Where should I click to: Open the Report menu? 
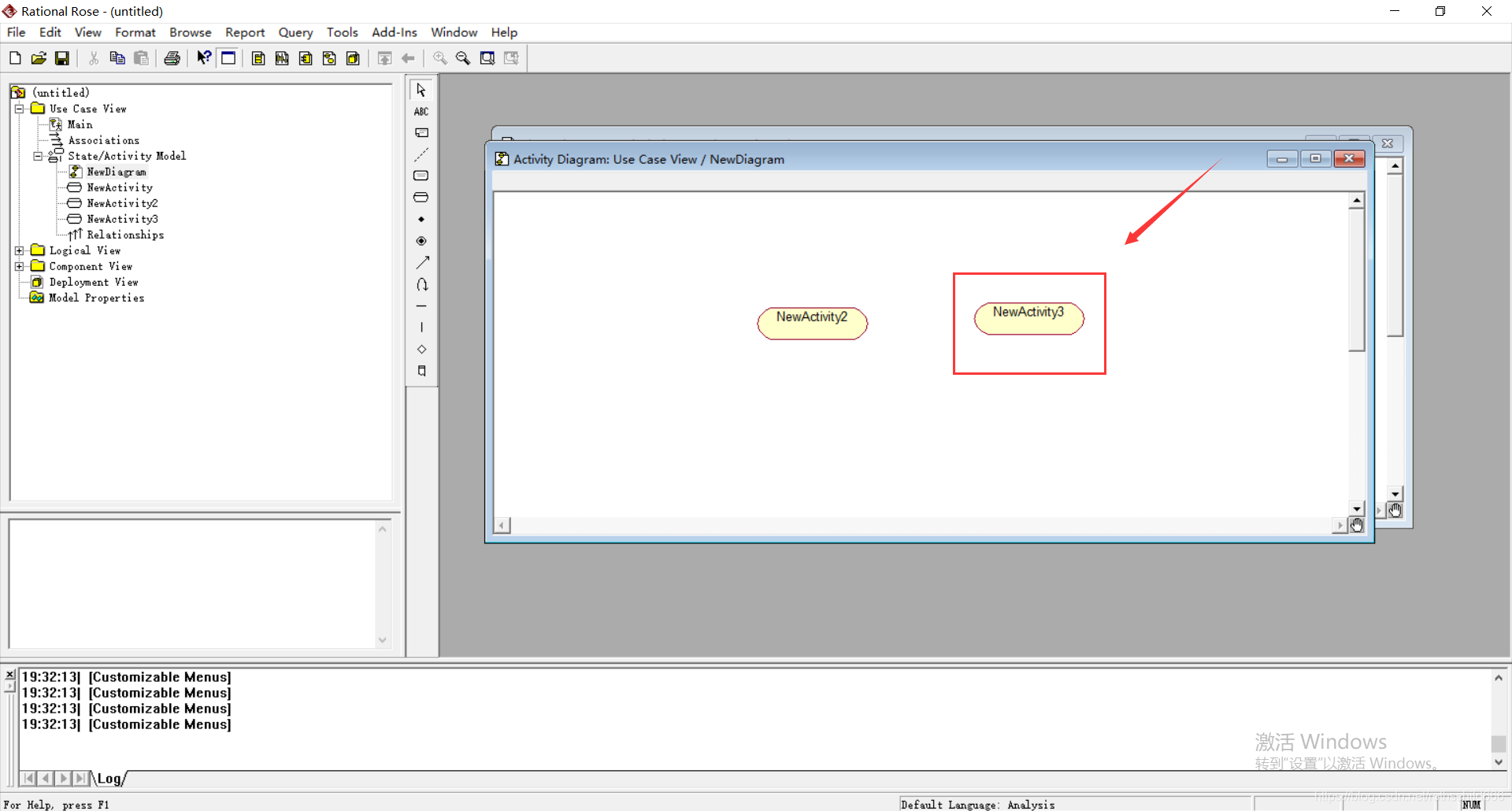245,32
